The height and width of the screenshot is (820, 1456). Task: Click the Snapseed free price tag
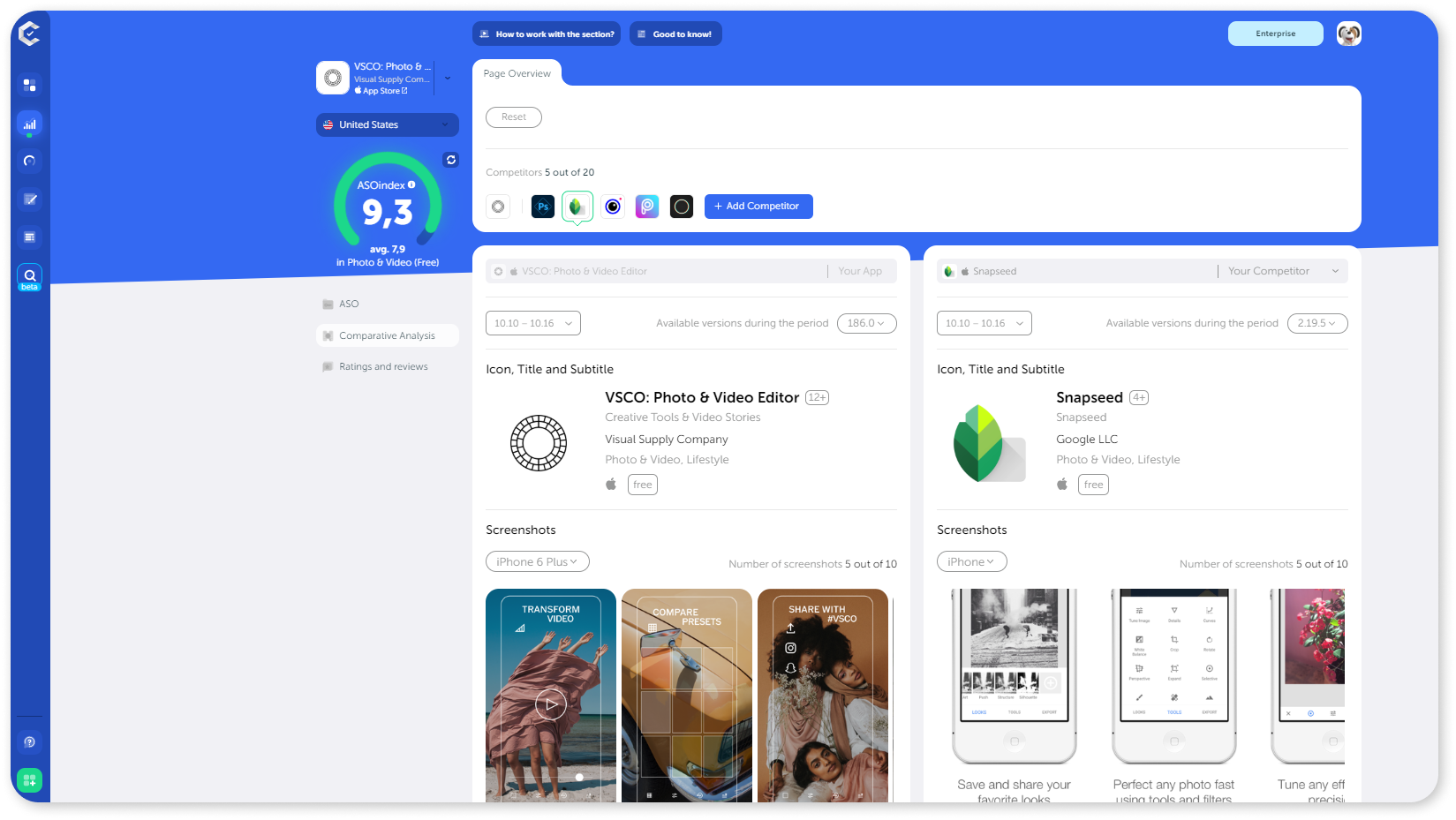[x=1094, y=485]
